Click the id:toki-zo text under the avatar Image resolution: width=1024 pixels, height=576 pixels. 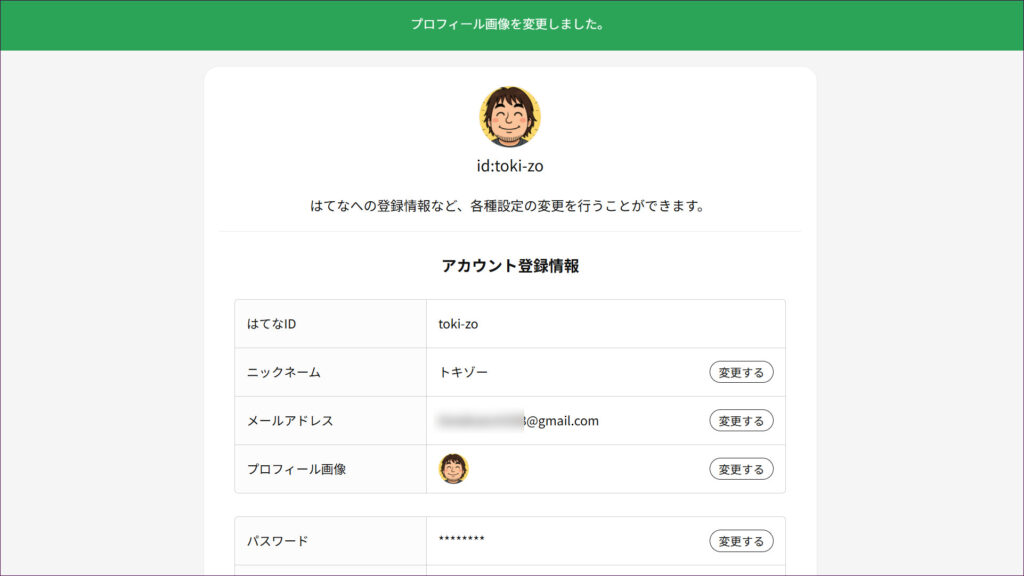(x=510, y=166)
